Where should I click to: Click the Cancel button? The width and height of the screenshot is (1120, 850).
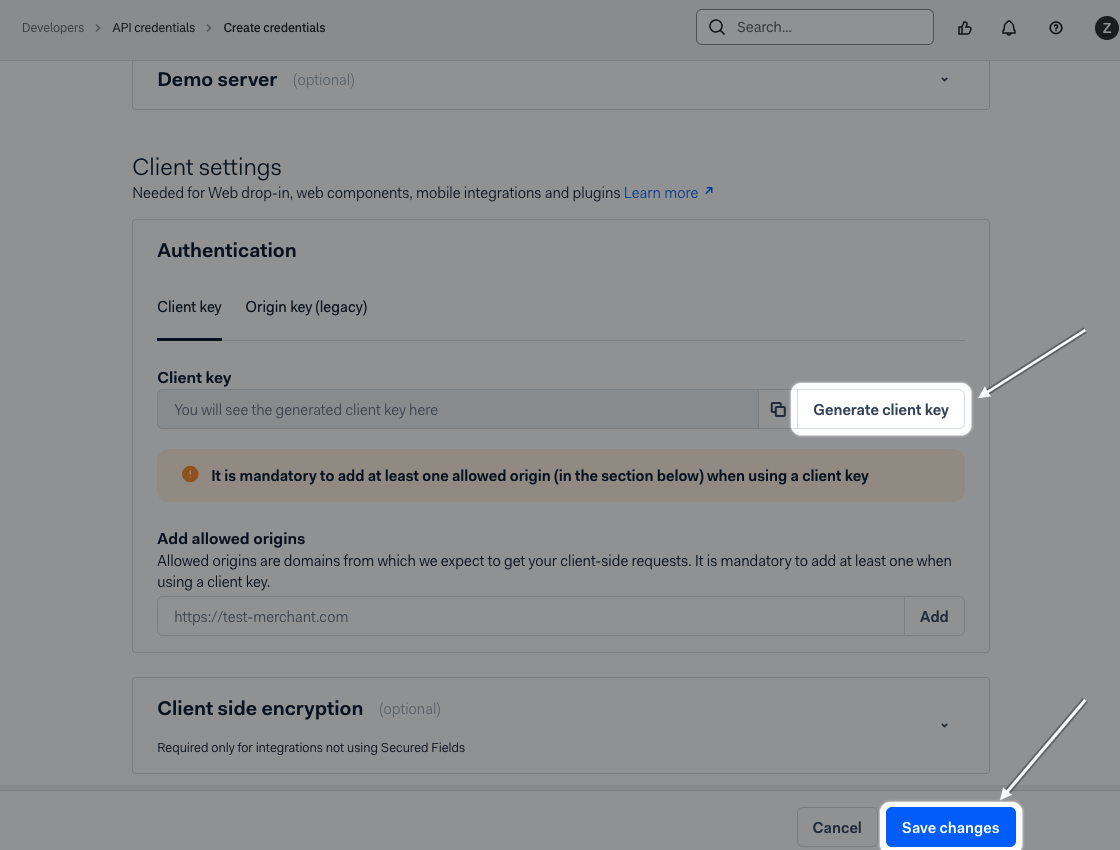click(836, 827)
